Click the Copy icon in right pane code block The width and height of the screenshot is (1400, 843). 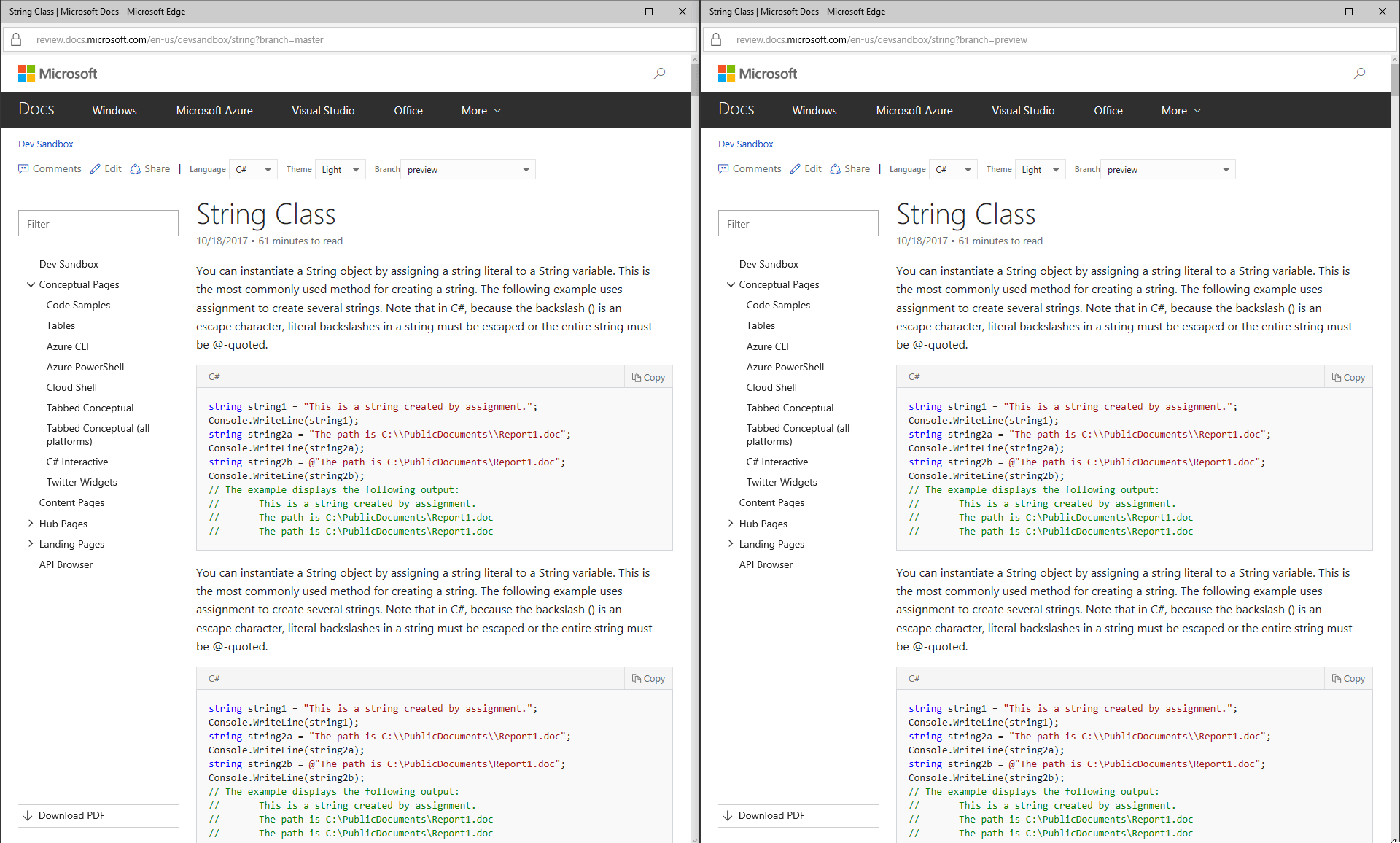coord(1348,376)
